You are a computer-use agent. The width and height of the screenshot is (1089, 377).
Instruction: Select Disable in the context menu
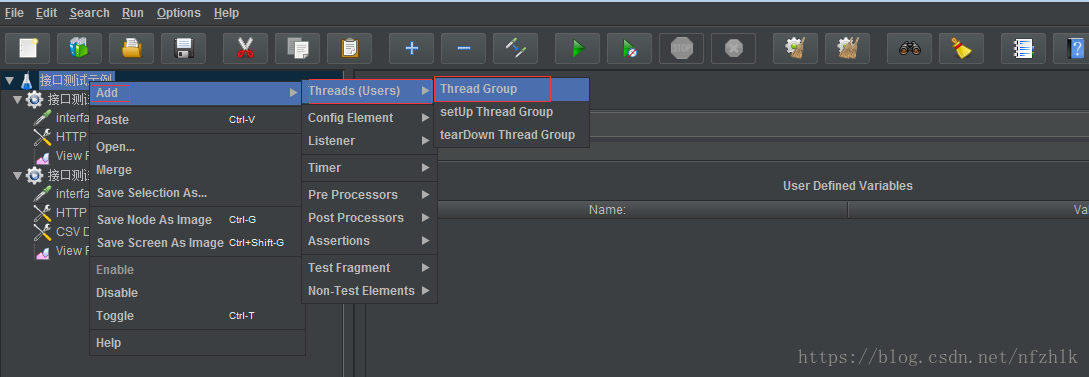tap(196, 293)
